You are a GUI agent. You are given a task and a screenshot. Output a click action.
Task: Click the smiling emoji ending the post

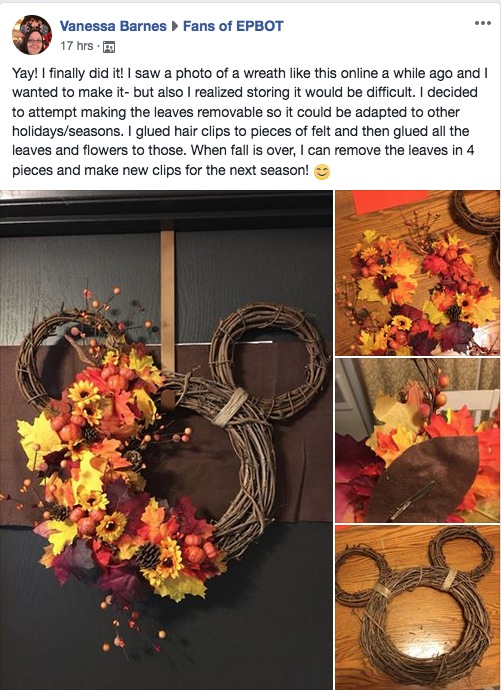(x=322, y=172)
